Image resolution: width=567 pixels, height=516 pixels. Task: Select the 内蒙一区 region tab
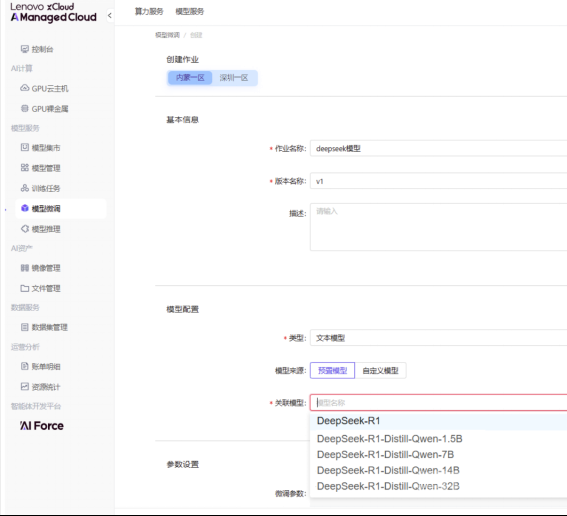pyautogui.click(x=190, y=78)
